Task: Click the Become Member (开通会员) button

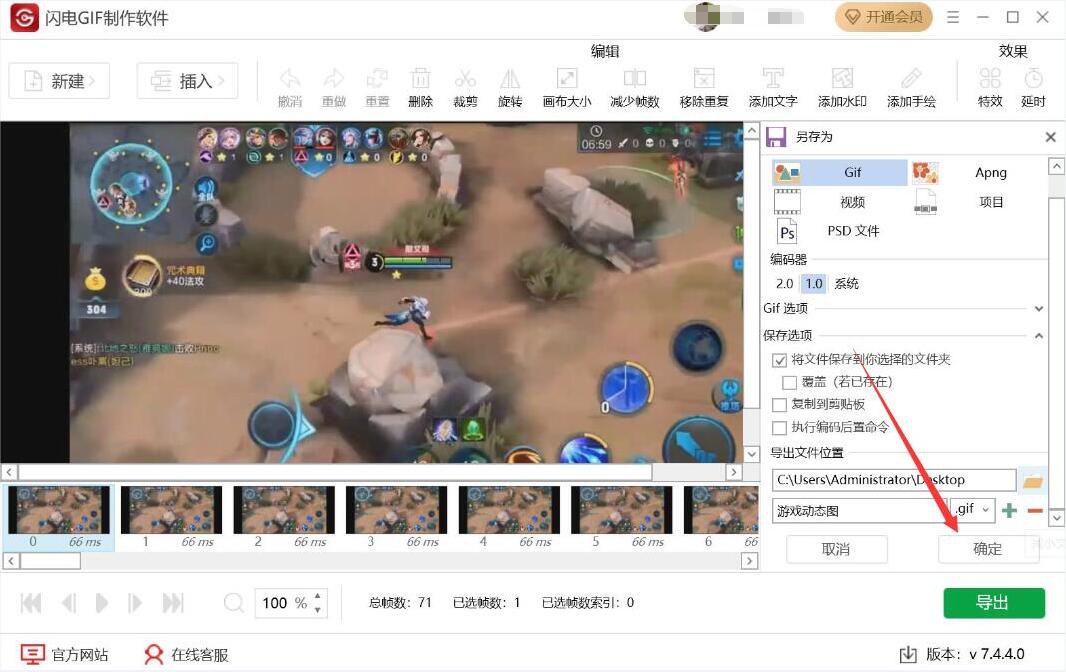Action: tap(883, 17)
